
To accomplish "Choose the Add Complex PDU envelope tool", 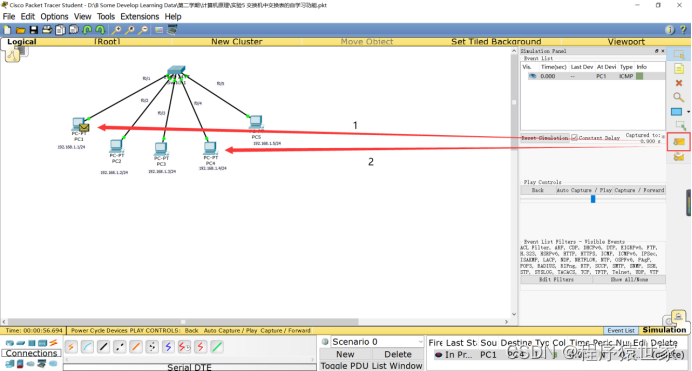I will pyautogui.click(x=679, y=157).
